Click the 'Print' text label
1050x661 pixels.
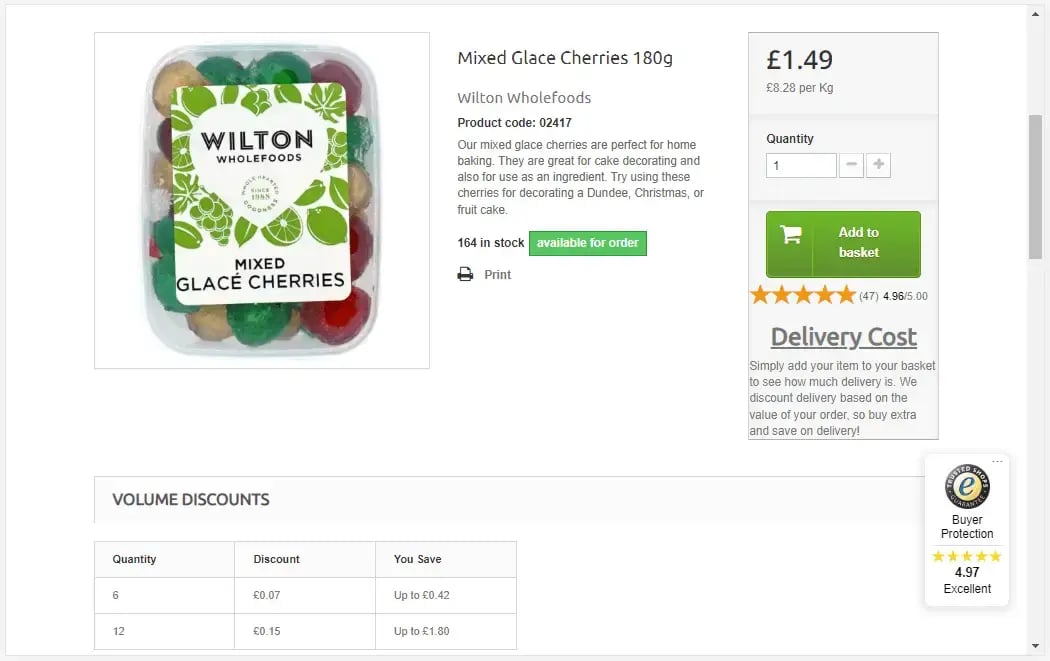point(496,274)
